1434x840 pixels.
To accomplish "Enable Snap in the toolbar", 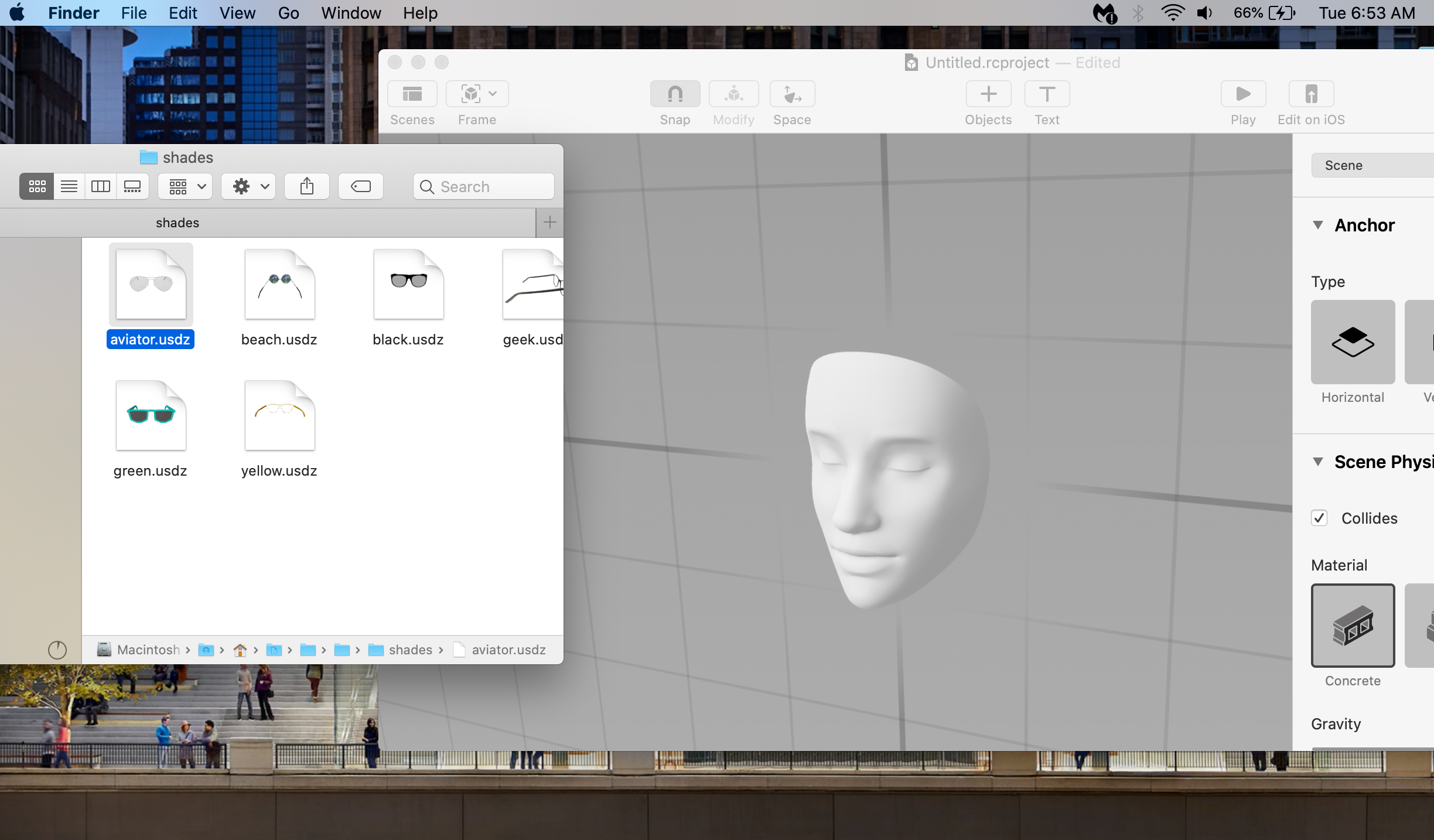I will tap(674, 94).
